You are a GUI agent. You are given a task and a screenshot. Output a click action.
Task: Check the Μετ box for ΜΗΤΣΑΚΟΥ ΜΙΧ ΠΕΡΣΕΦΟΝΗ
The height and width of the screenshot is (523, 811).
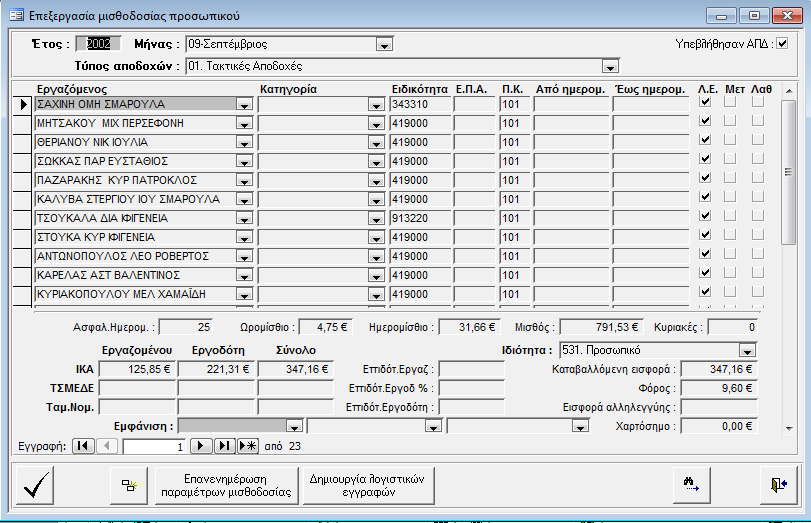point(730,121)
